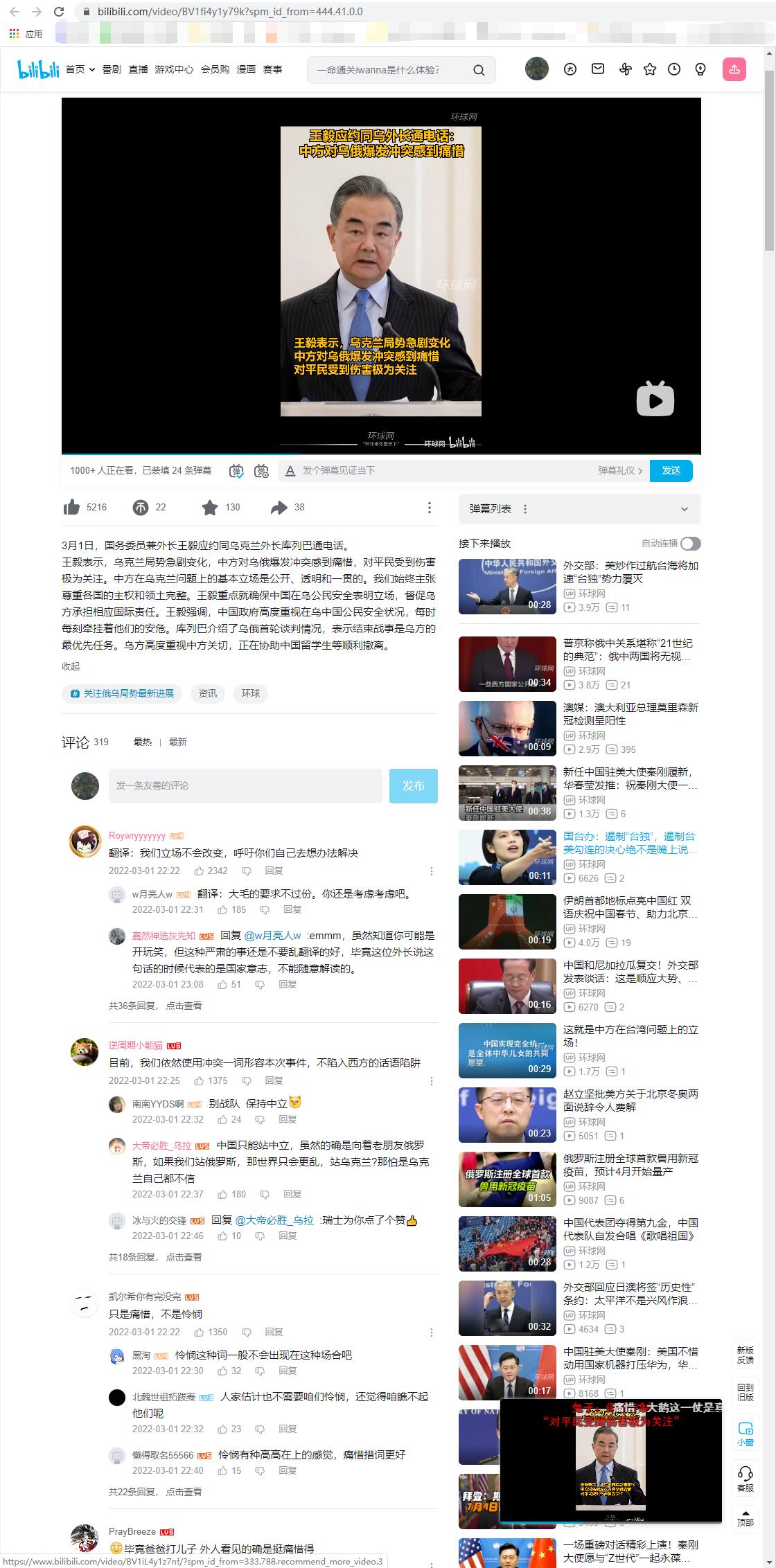The image size is (776, 1568).
Task: Click the pink upload button in header
Action: click(734, 69)
